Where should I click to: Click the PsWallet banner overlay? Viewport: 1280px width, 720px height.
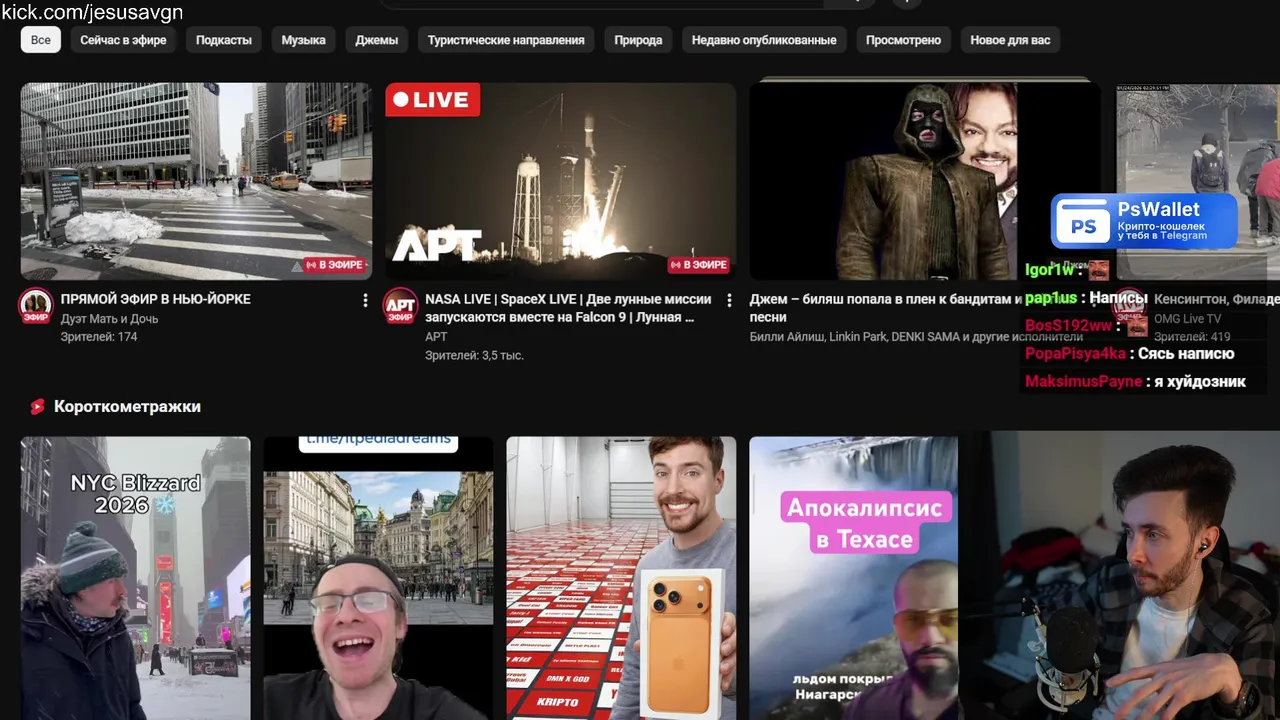[1144, 221]
